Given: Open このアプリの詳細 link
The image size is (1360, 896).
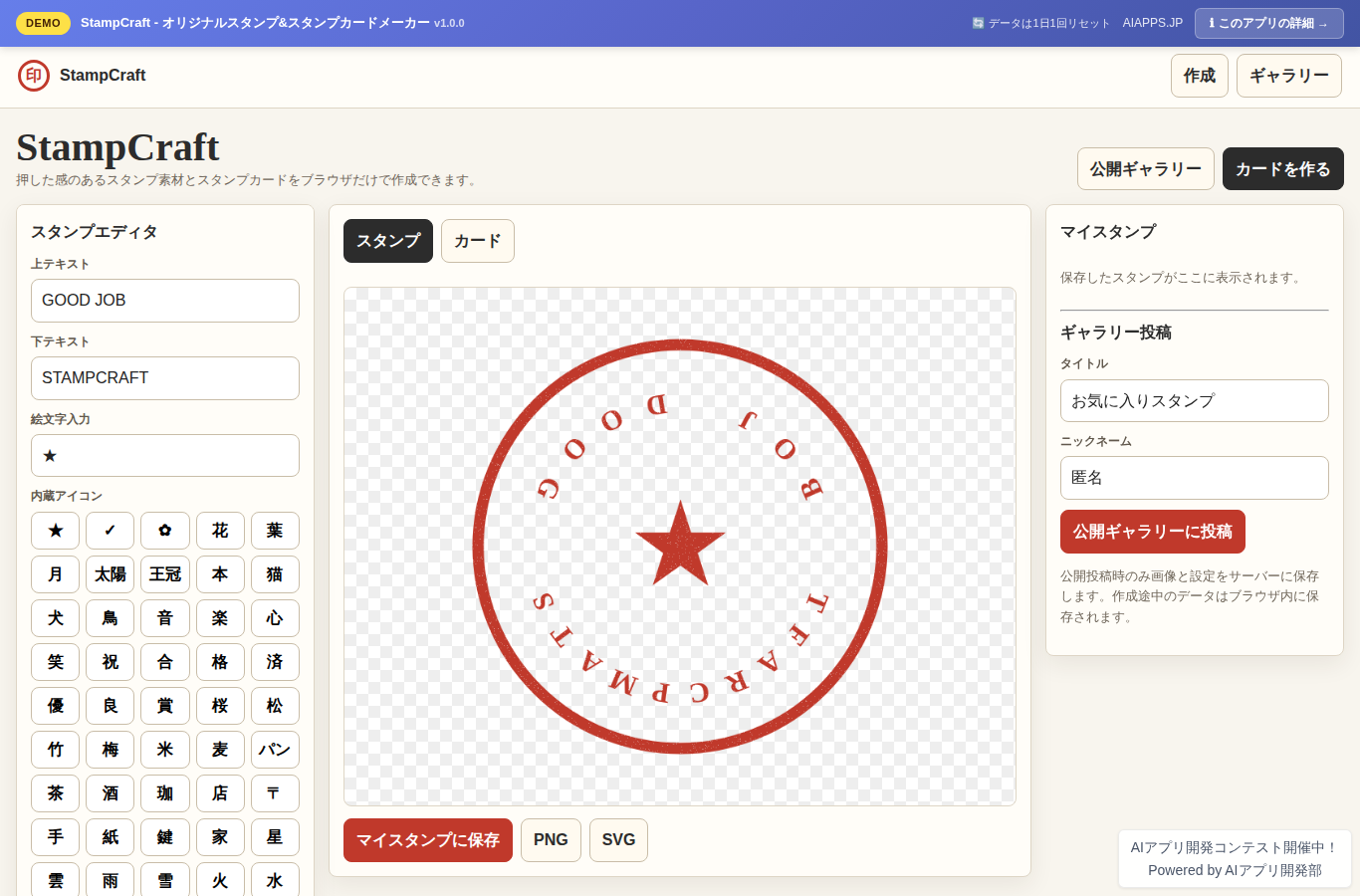Looking at the screenshot, I should click(x=1269, y=23).
